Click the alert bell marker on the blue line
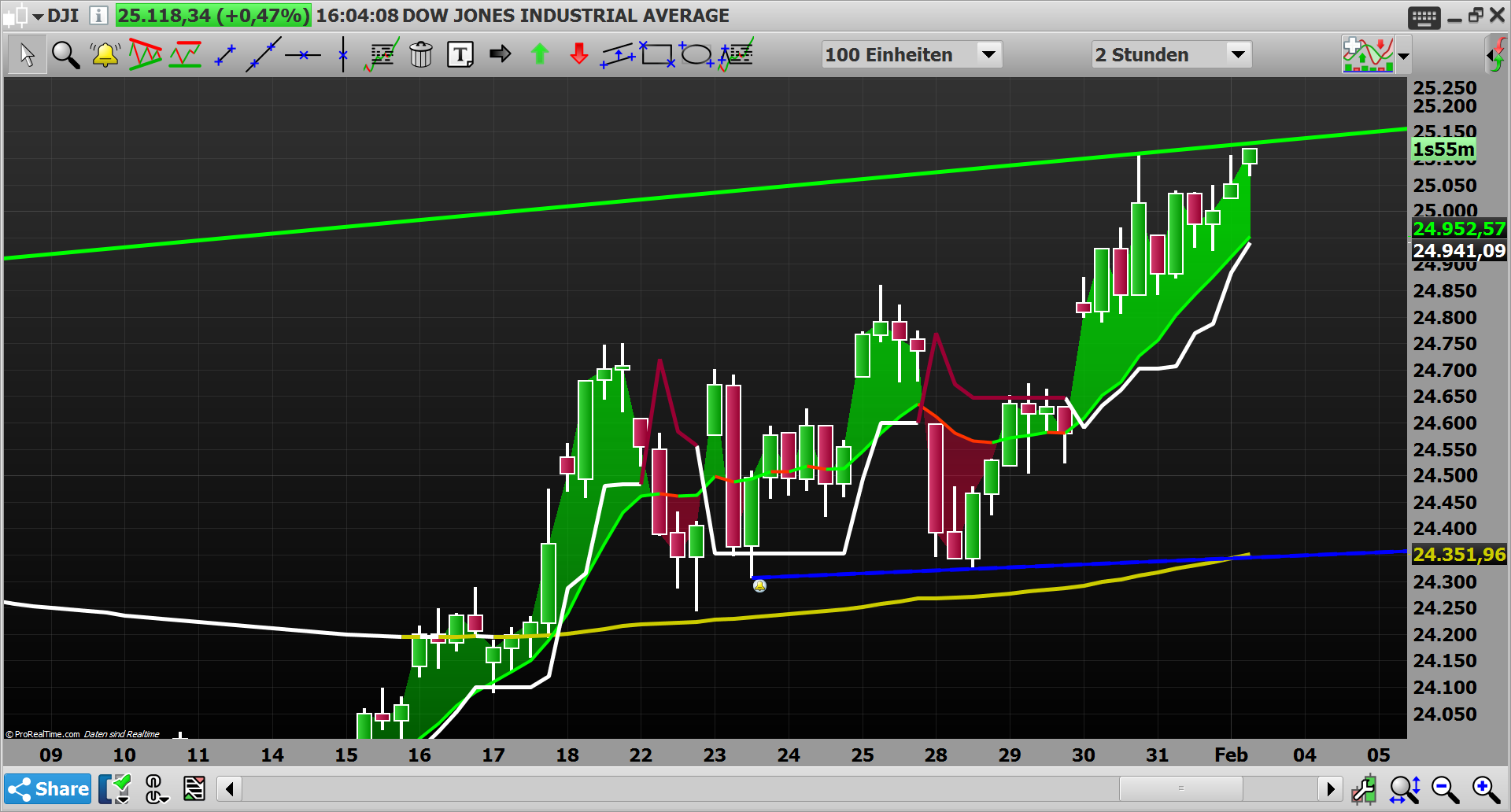The width and height of the screenshot is (1511, 812). 759,585
